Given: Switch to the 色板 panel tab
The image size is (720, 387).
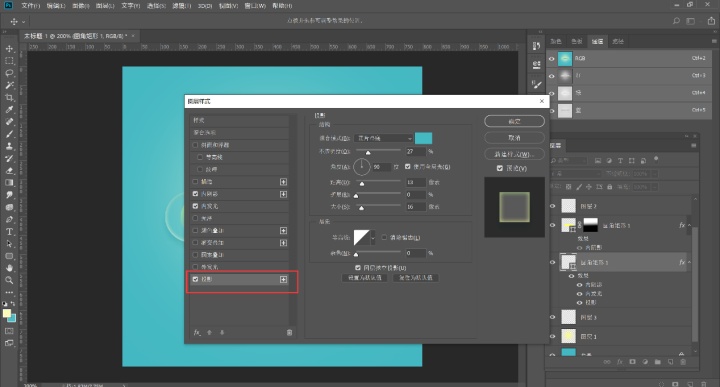Looking at the screenshot, I should [x=577, y=41].
